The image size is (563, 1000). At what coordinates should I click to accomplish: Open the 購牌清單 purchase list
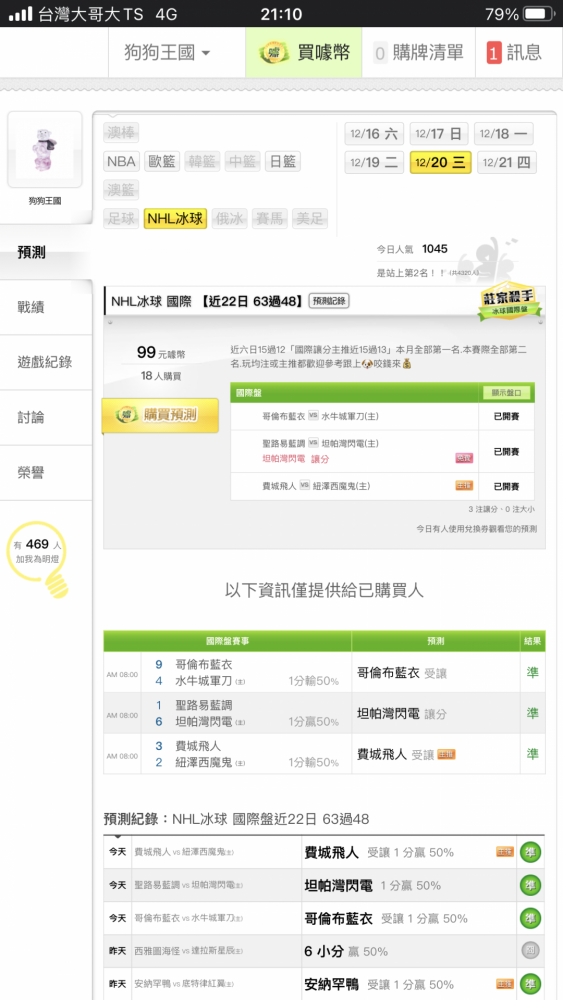(418, 52)
